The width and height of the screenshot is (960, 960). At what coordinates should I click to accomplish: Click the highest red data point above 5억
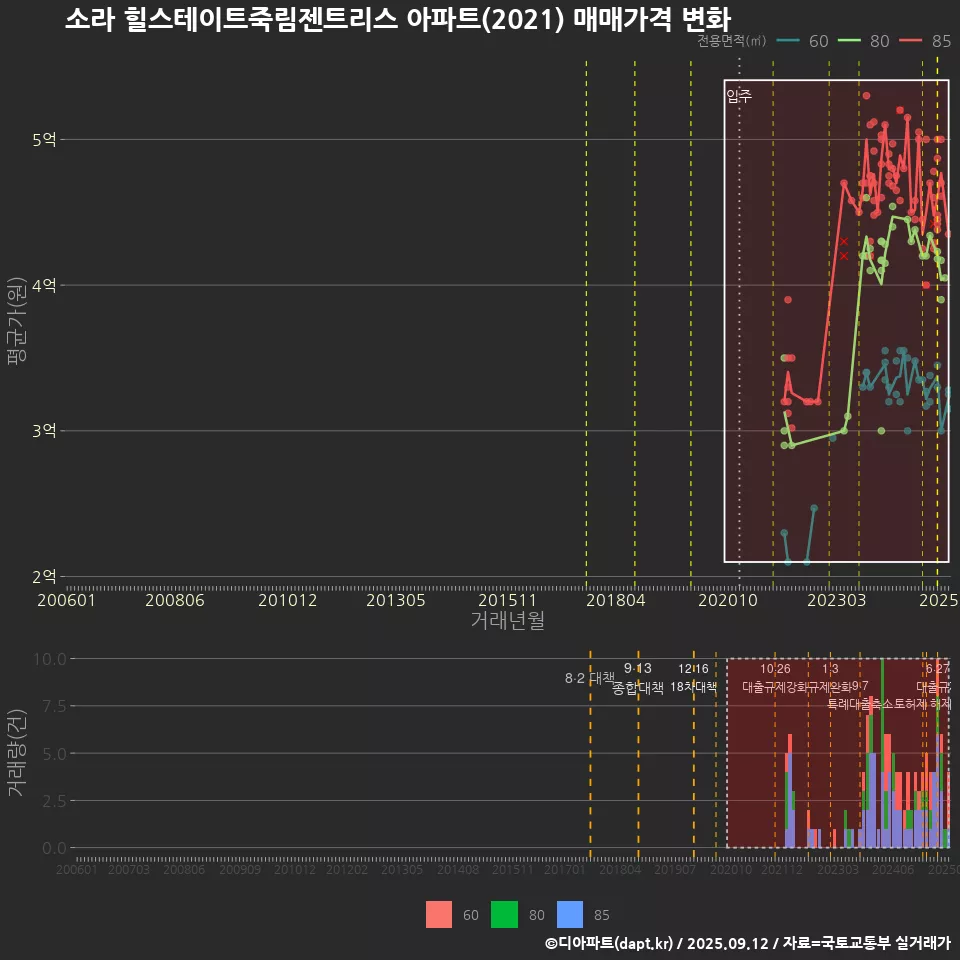(866, 96)
